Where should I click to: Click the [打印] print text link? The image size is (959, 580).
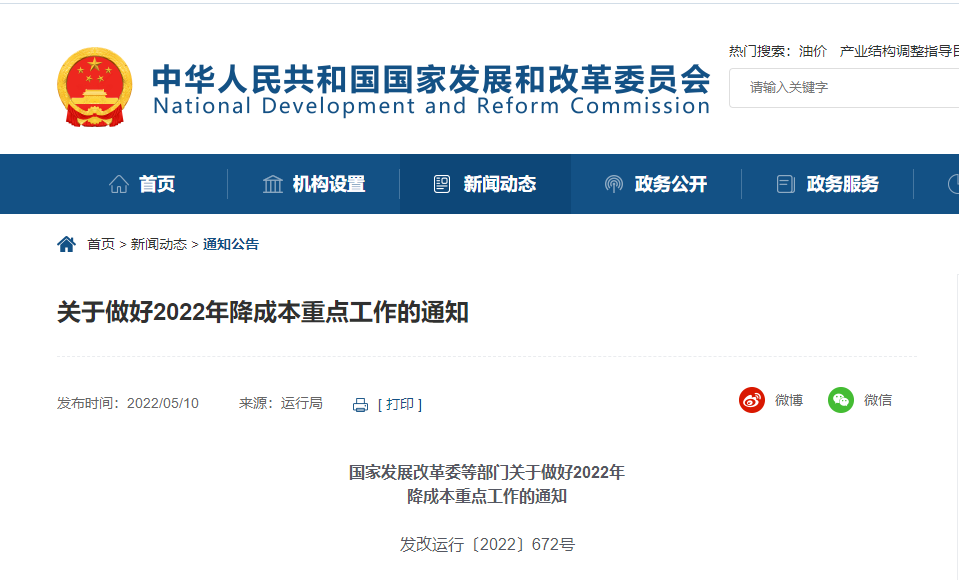400,404
